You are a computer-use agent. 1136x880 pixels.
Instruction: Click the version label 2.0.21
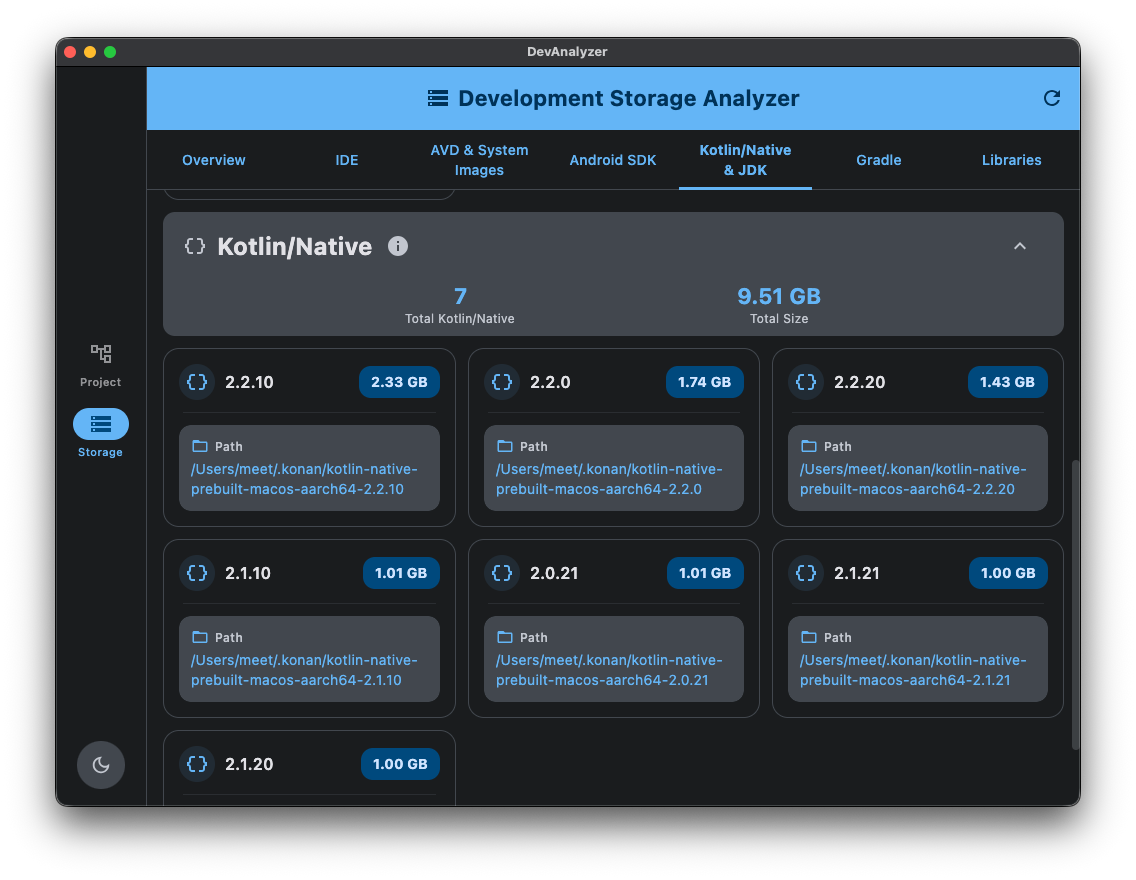(554, 573)
